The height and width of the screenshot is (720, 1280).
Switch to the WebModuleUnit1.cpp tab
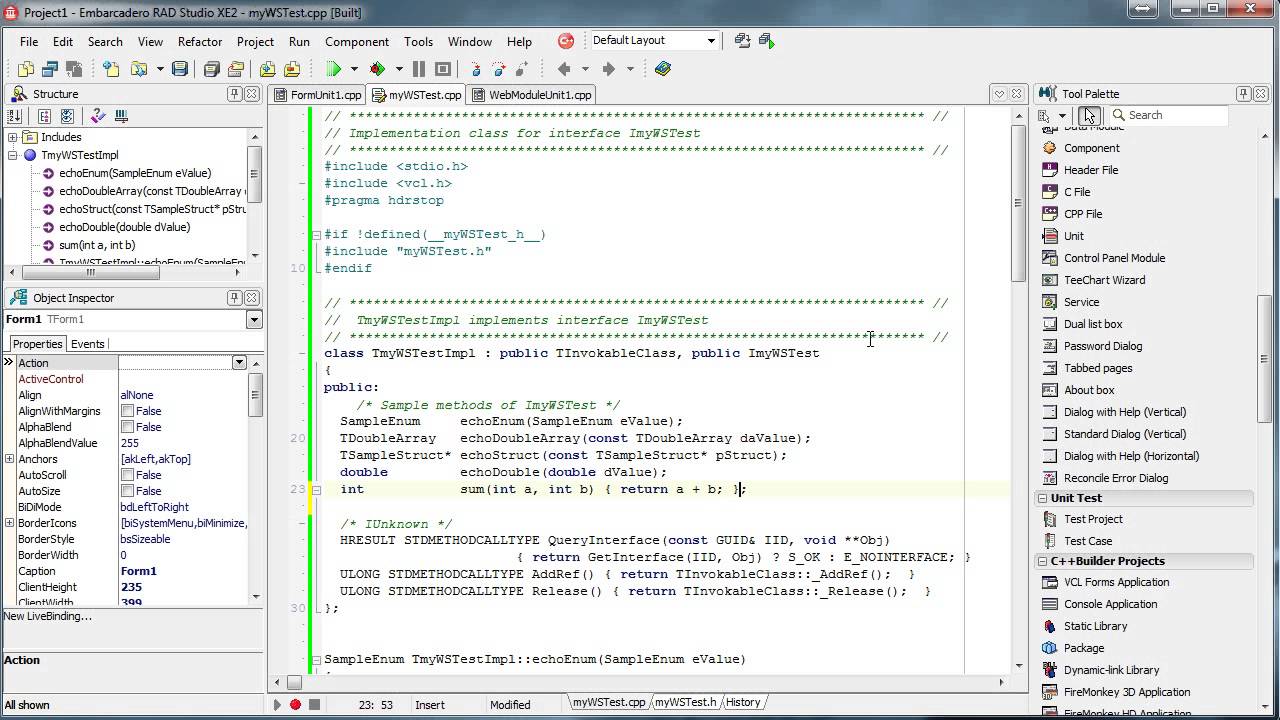coord(532,95)
